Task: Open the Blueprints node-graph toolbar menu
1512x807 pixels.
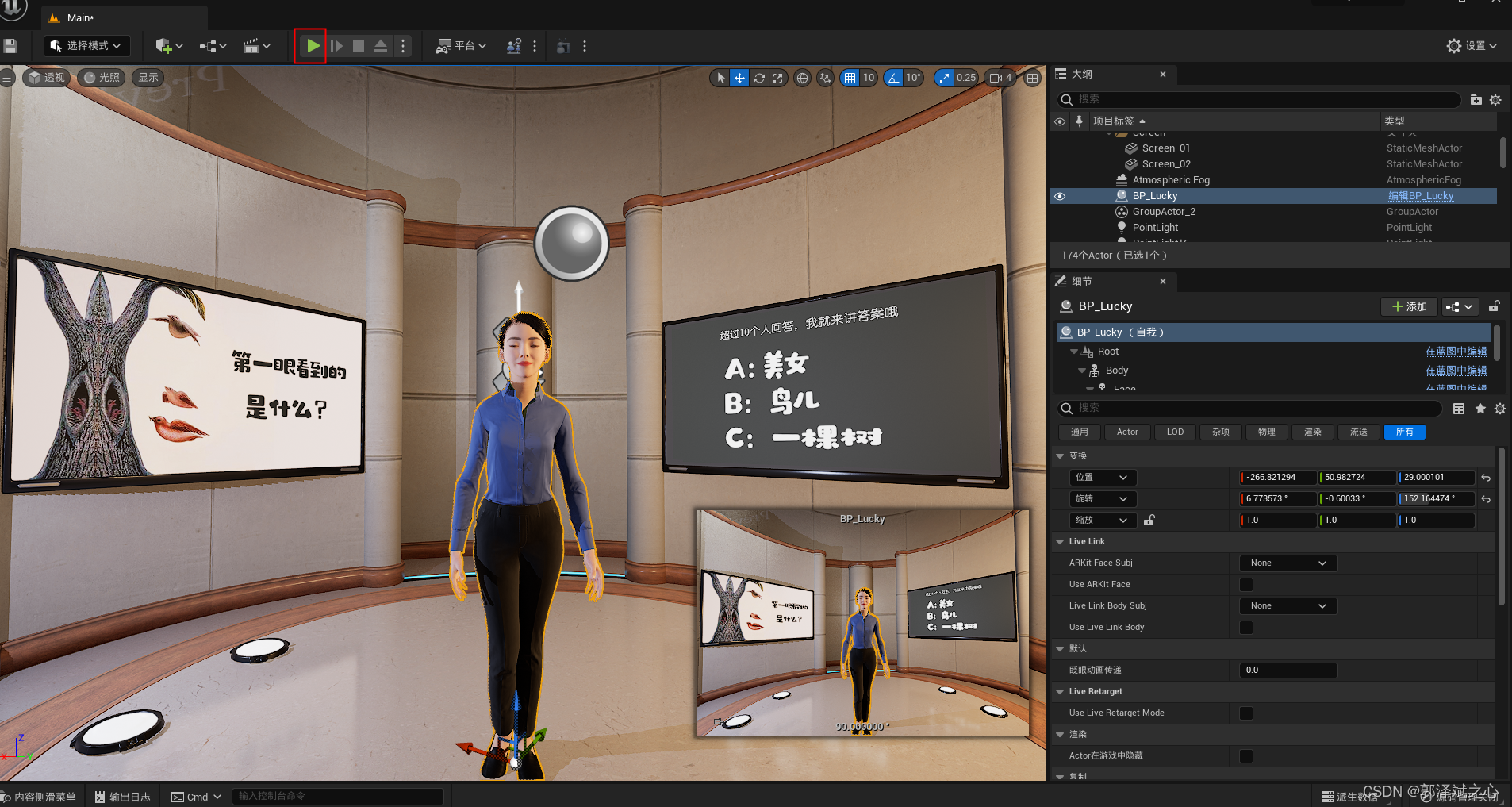Action: [213, 46]
